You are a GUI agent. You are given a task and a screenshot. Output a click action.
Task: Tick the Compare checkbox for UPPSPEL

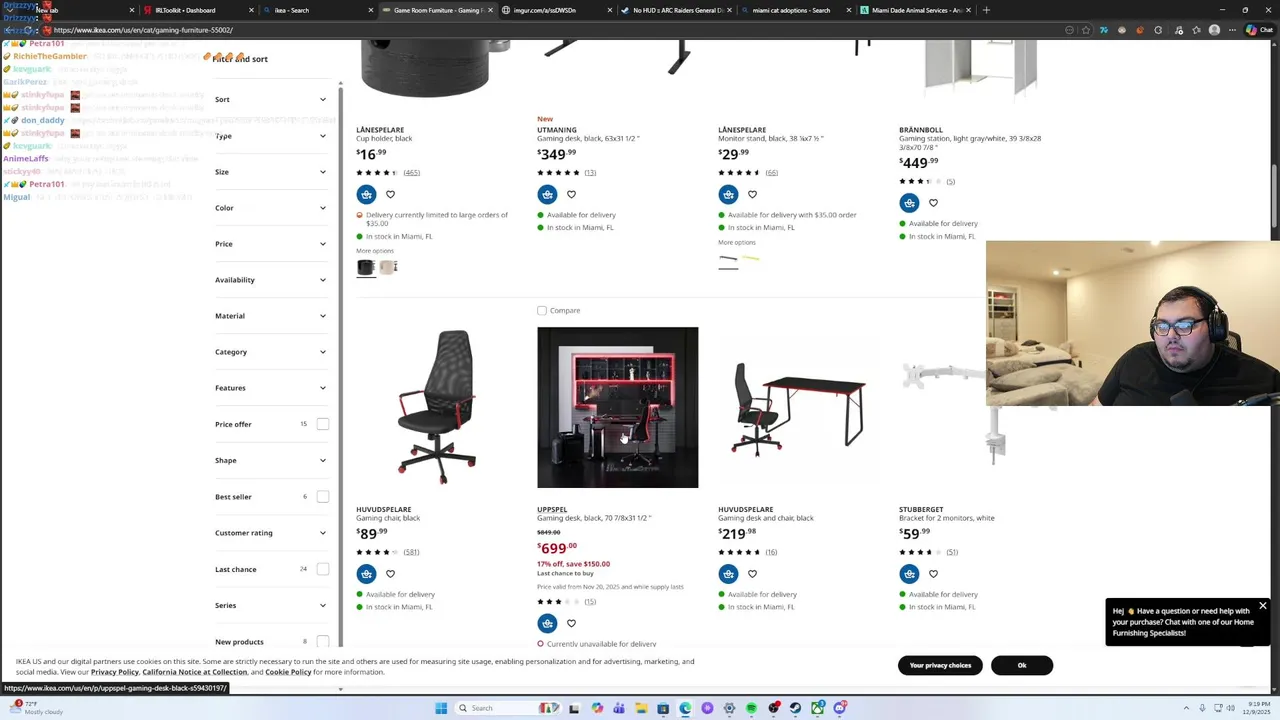click(542, 311)
